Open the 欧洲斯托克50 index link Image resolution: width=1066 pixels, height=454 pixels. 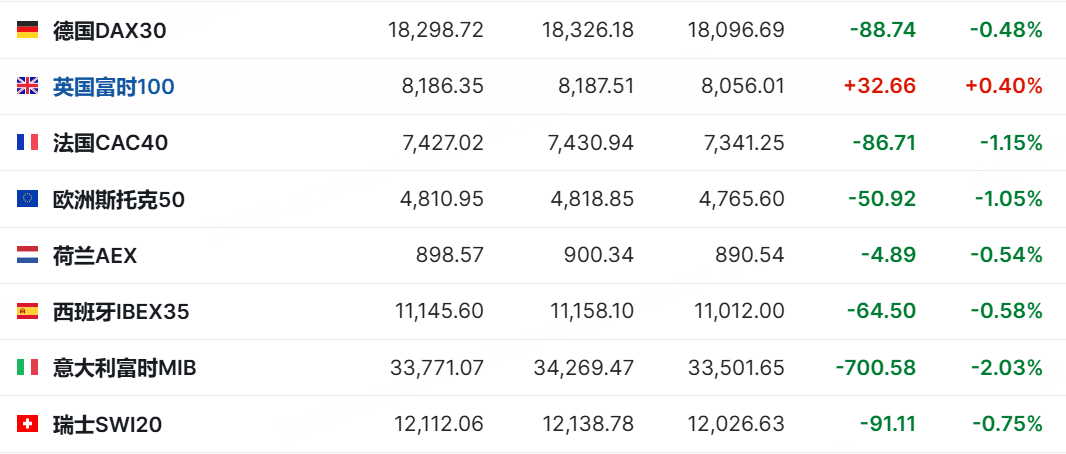point(119,199)
